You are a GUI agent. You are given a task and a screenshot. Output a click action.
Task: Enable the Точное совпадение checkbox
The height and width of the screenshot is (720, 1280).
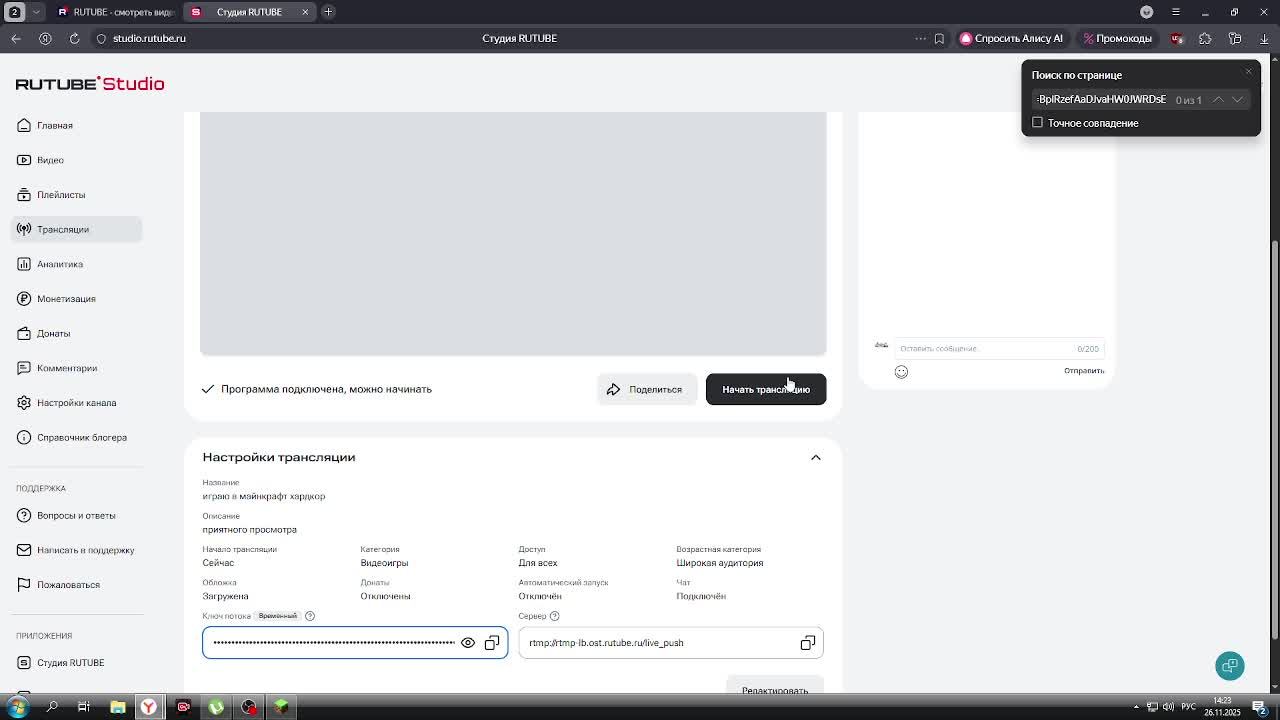click(1037, 123)
